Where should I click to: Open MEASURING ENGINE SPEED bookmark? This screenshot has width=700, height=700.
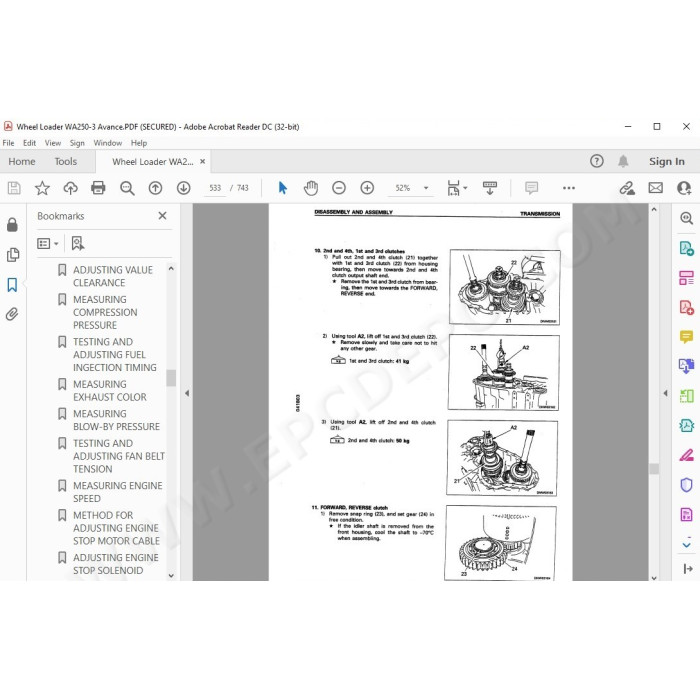[118, 492]
